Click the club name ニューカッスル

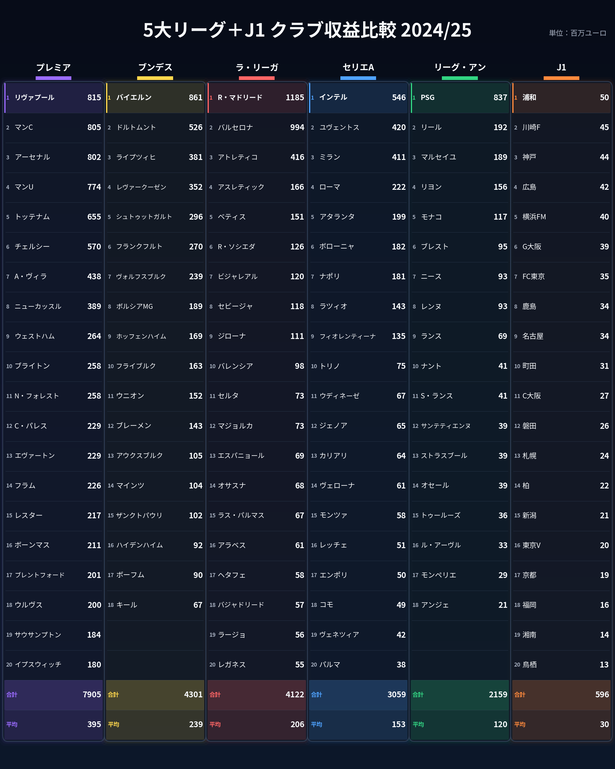pyautogui.click(x=38, y=307)
